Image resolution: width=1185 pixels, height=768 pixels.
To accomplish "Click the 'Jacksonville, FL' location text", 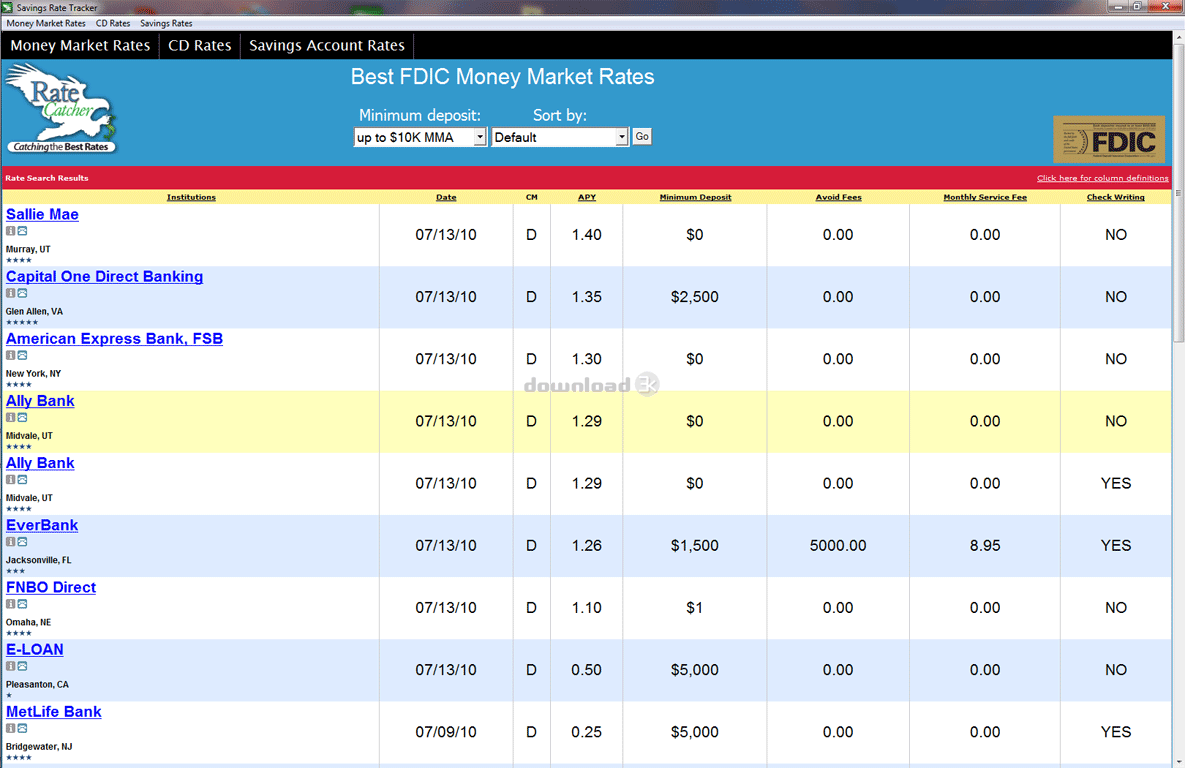I will point(39,560).
